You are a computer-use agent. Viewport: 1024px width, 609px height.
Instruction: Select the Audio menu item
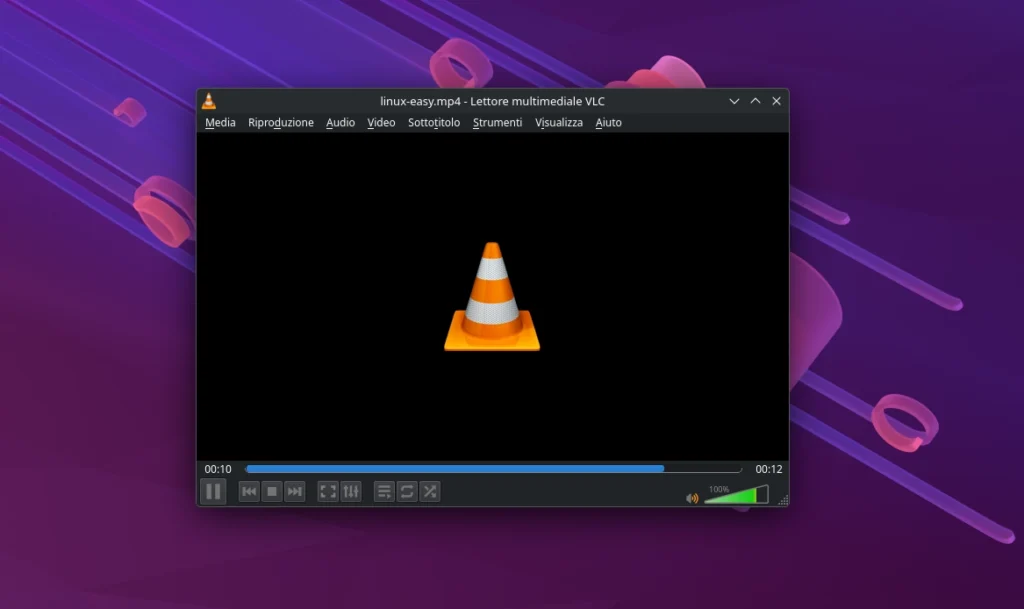pos(340,122)
